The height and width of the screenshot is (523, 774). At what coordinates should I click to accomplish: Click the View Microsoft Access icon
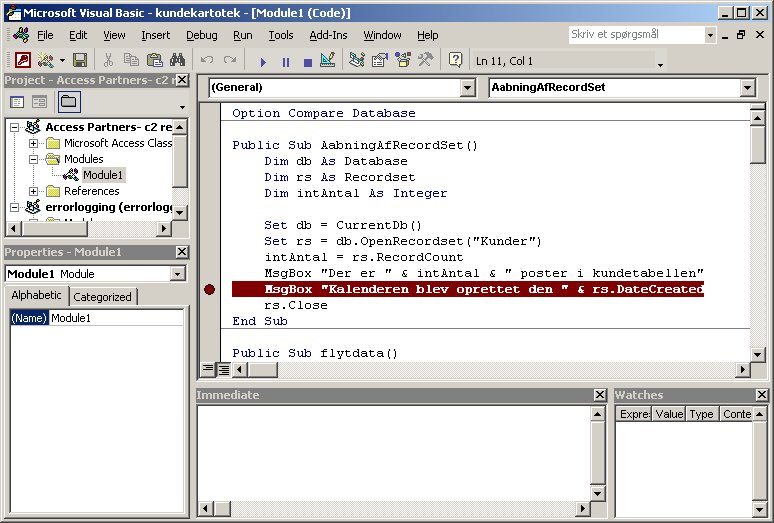[22, 60]
